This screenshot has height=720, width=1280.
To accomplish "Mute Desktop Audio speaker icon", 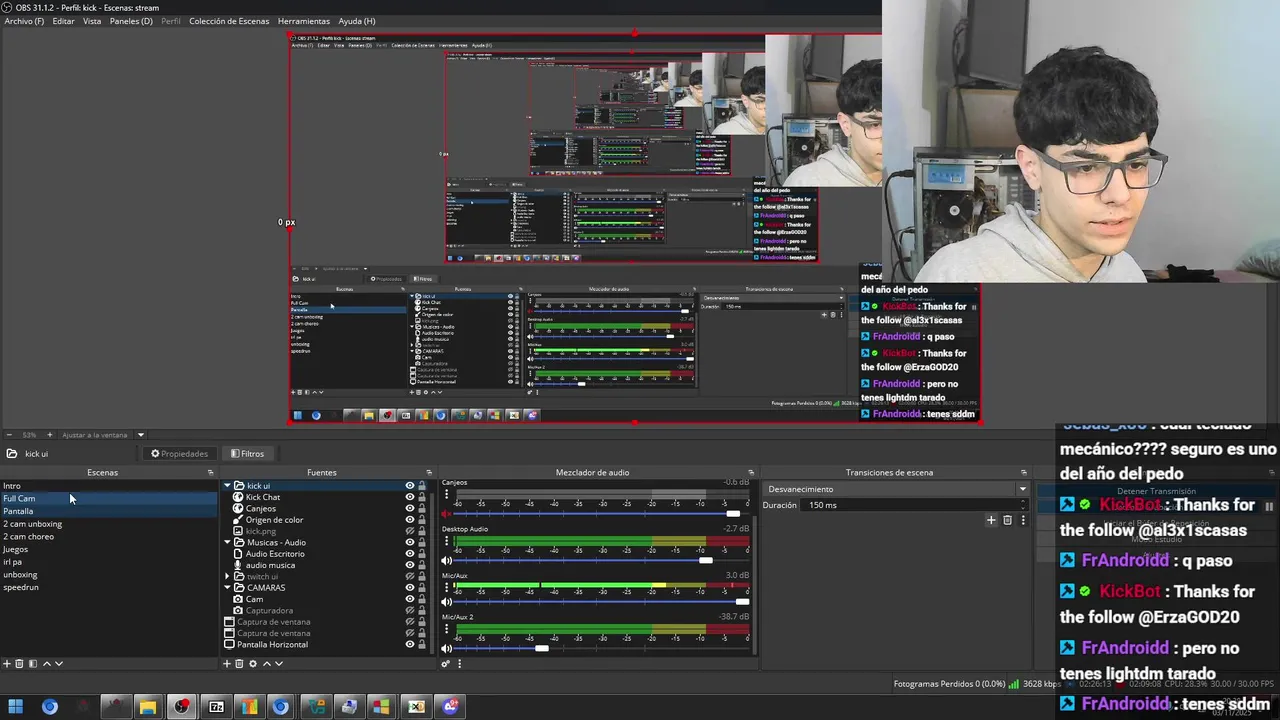I will pos(447,560).
